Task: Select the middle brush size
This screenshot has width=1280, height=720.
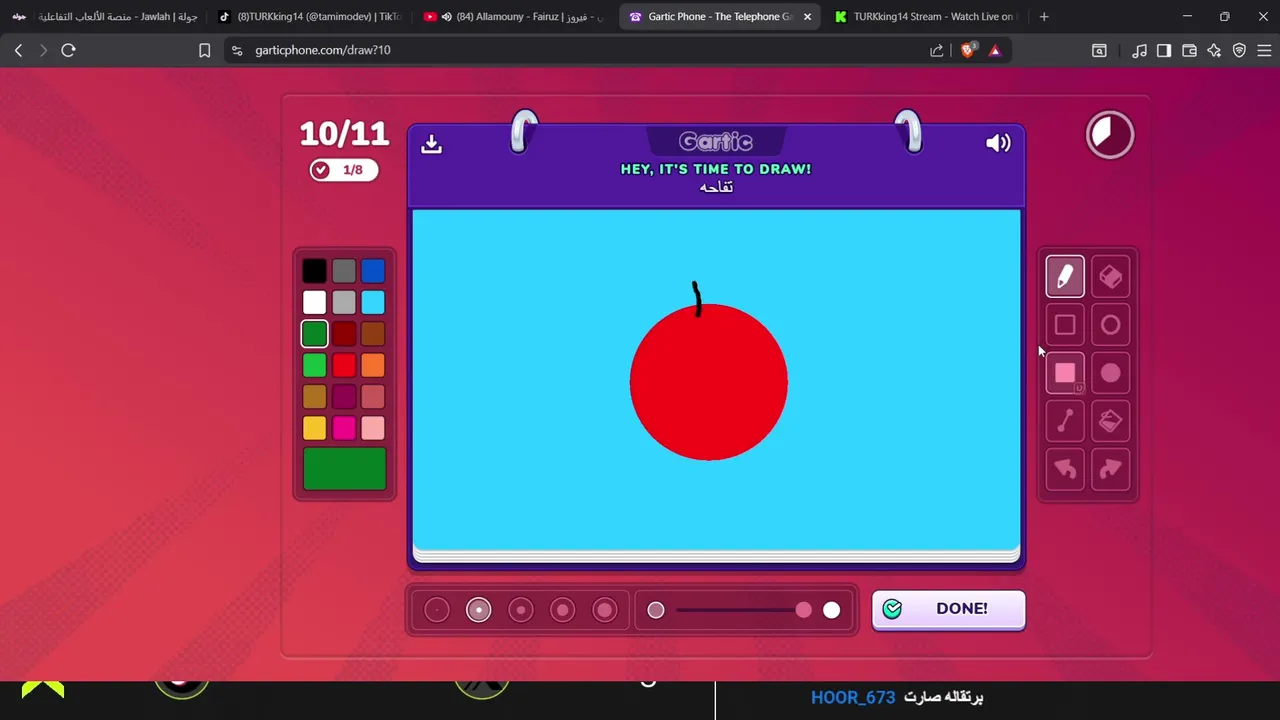Action: pyautogui.click(x=521, y=610)
